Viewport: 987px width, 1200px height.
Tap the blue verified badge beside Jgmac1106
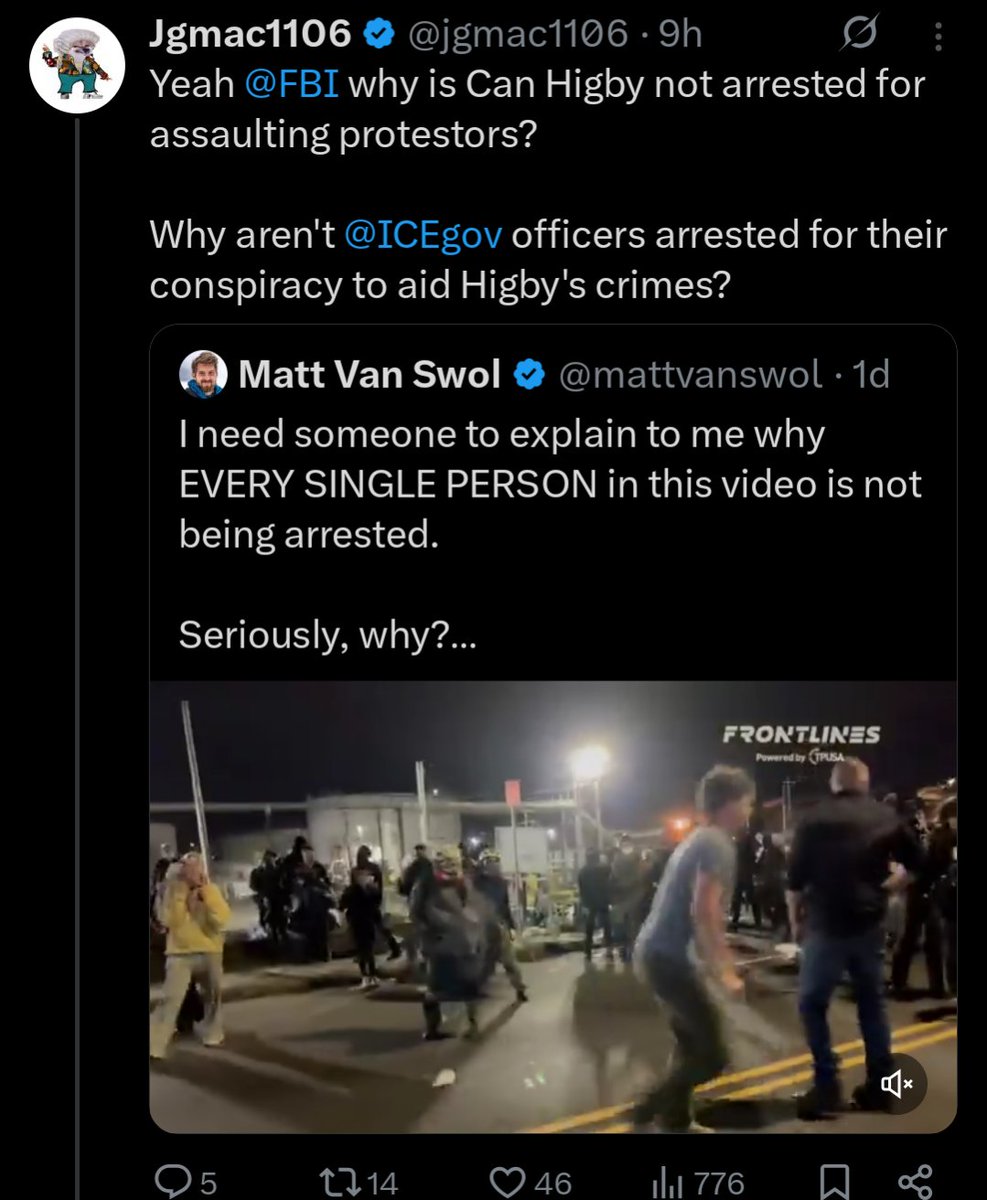pos(378,36)
